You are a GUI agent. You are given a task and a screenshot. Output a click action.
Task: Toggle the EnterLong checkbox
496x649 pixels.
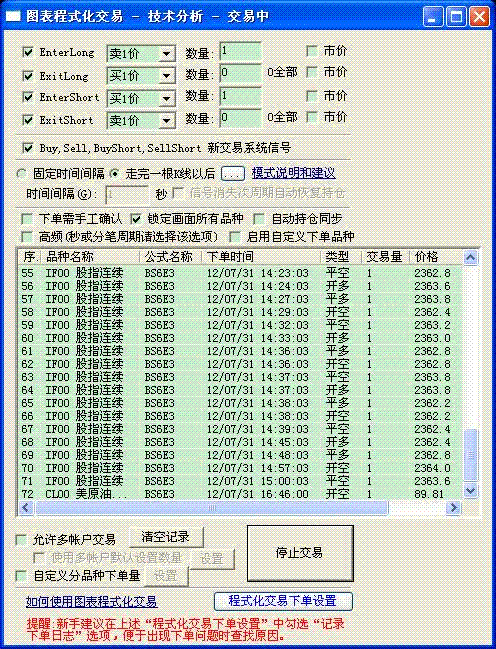coord(28,52)
